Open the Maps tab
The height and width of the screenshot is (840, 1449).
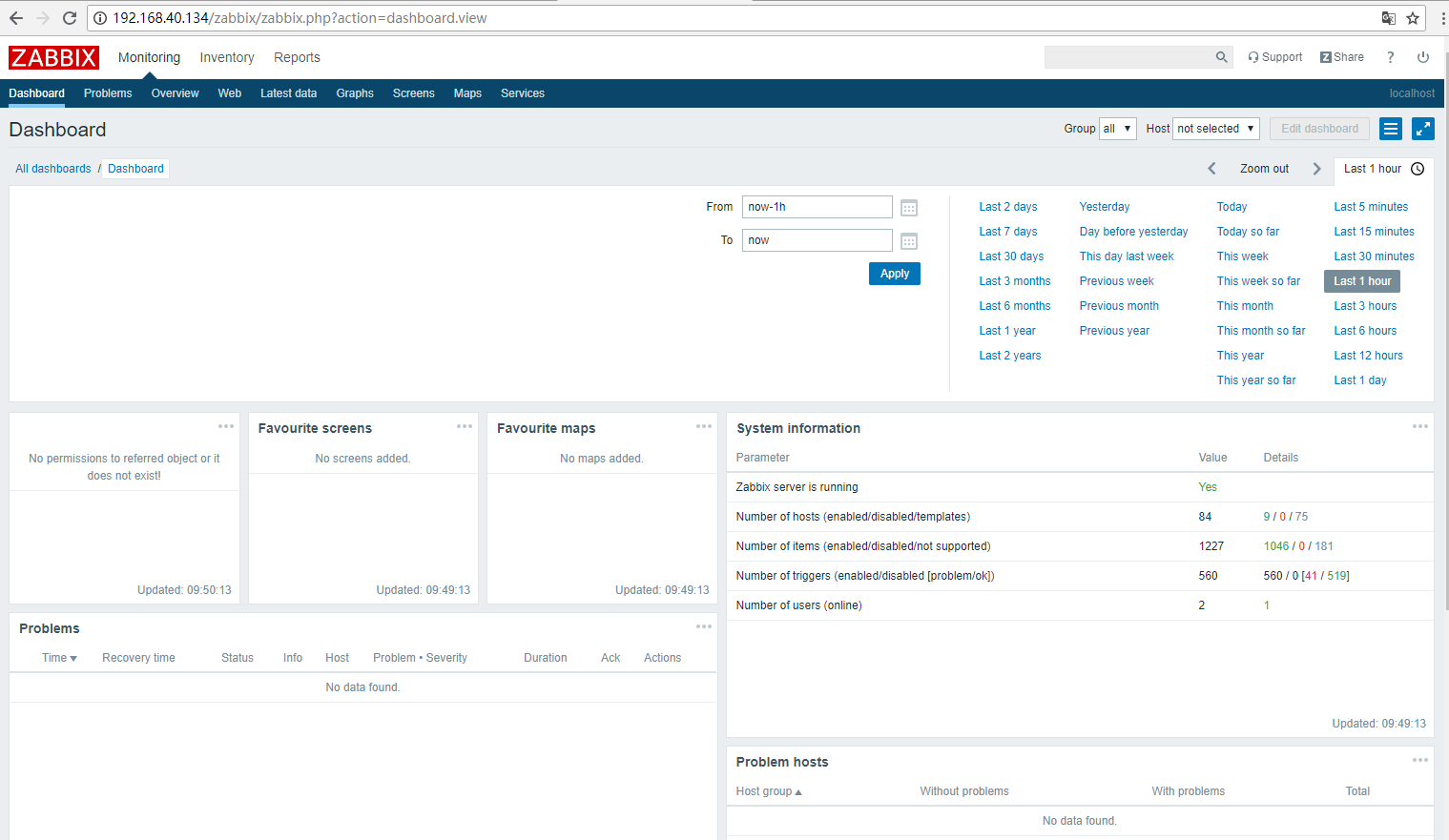[467, 93]
